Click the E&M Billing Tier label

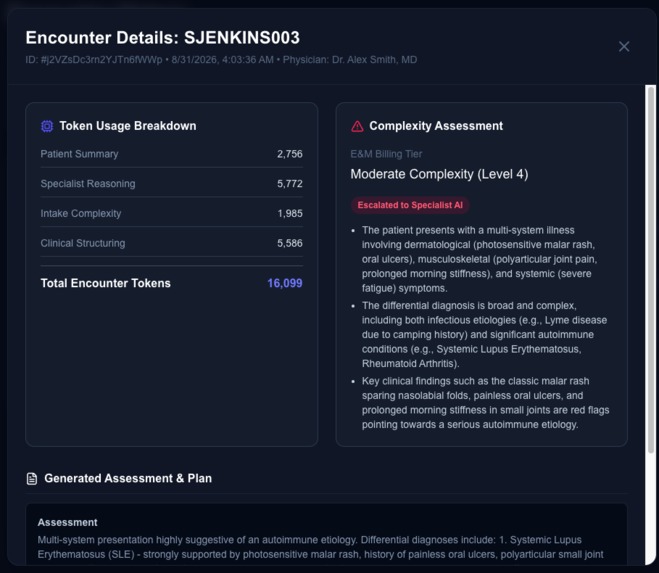(x=386, y=154)
